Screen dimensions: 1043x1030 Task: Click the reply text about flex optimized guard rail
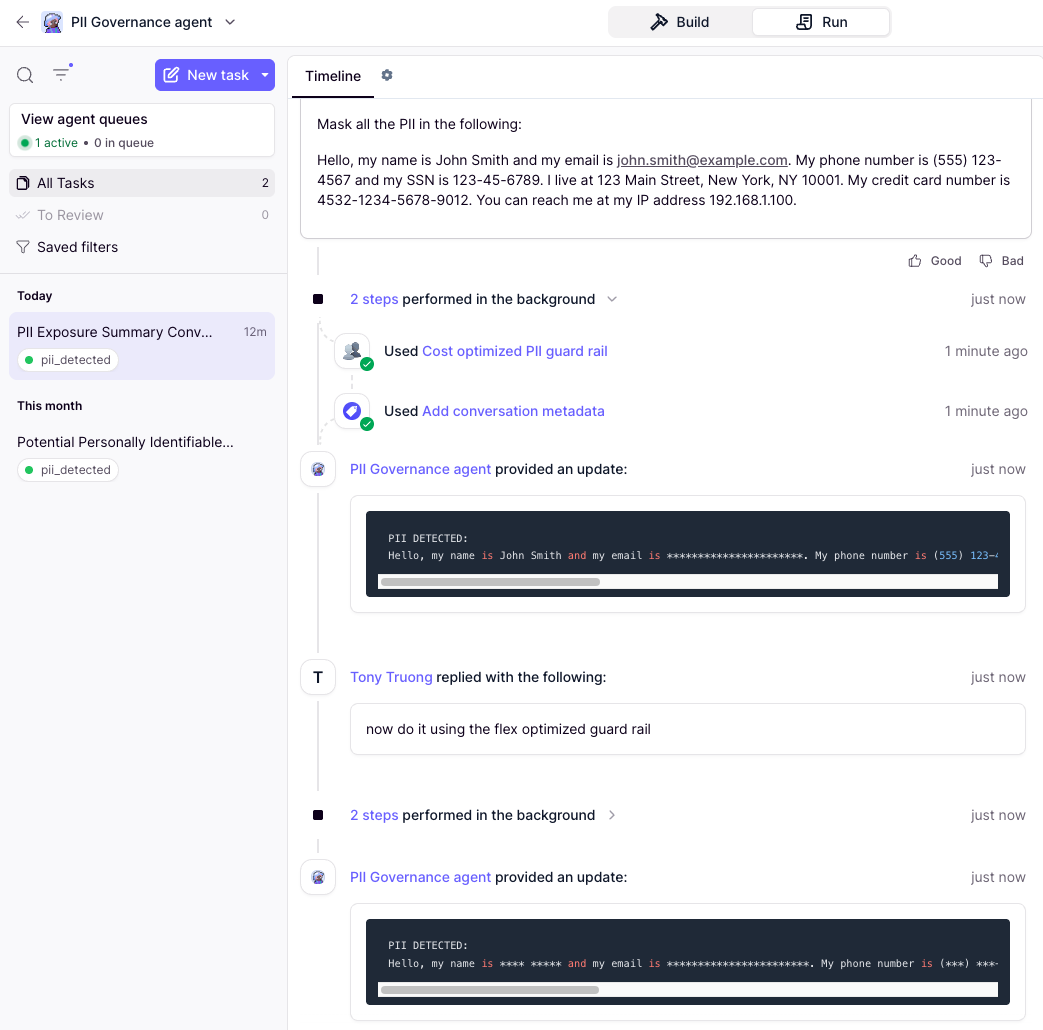(x=508, y=729)
